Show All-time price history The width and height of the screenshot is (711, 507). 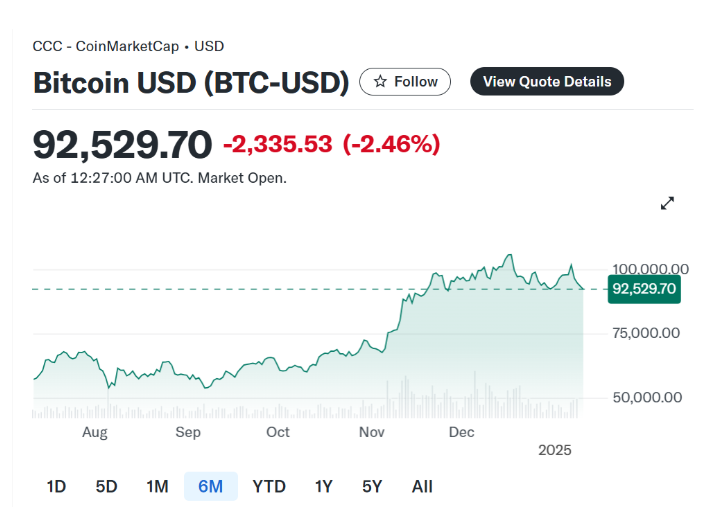point(422,486)
